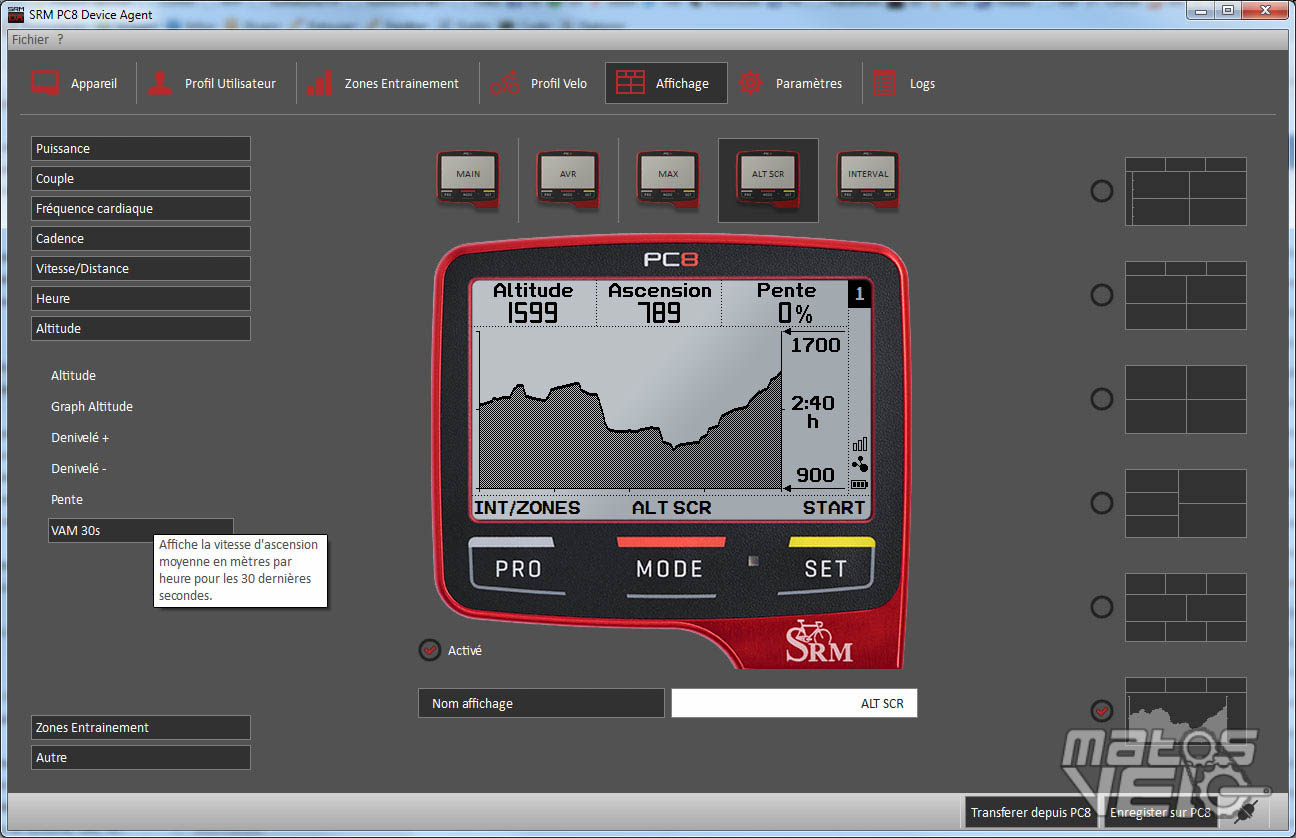Pick the VAM 30s item
Screen dimensions: 1296x838
(x=141, y=531)
